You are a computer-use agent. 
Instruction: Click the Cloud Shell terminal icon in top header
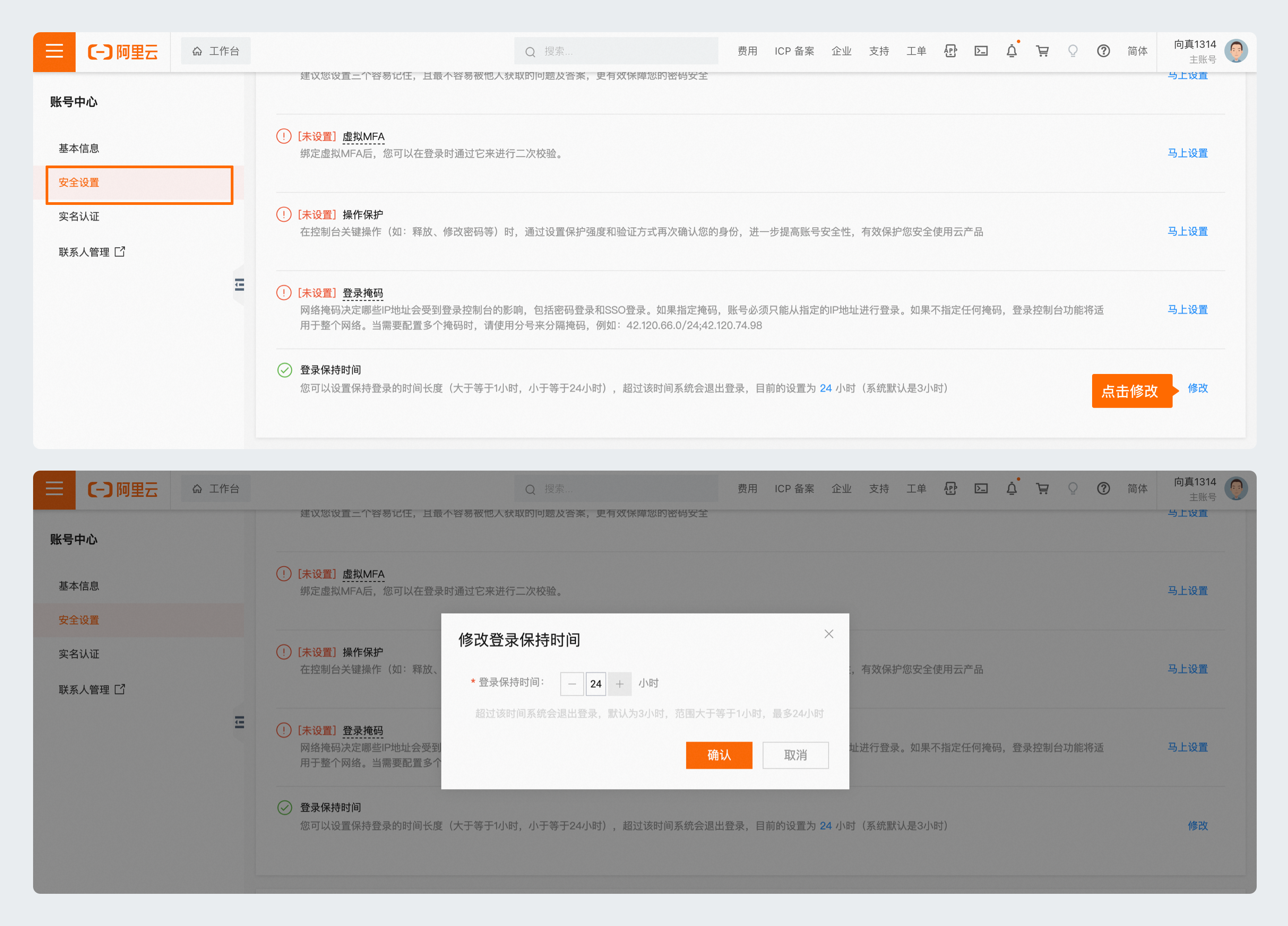pyautogui.click(x=981, y=51)
